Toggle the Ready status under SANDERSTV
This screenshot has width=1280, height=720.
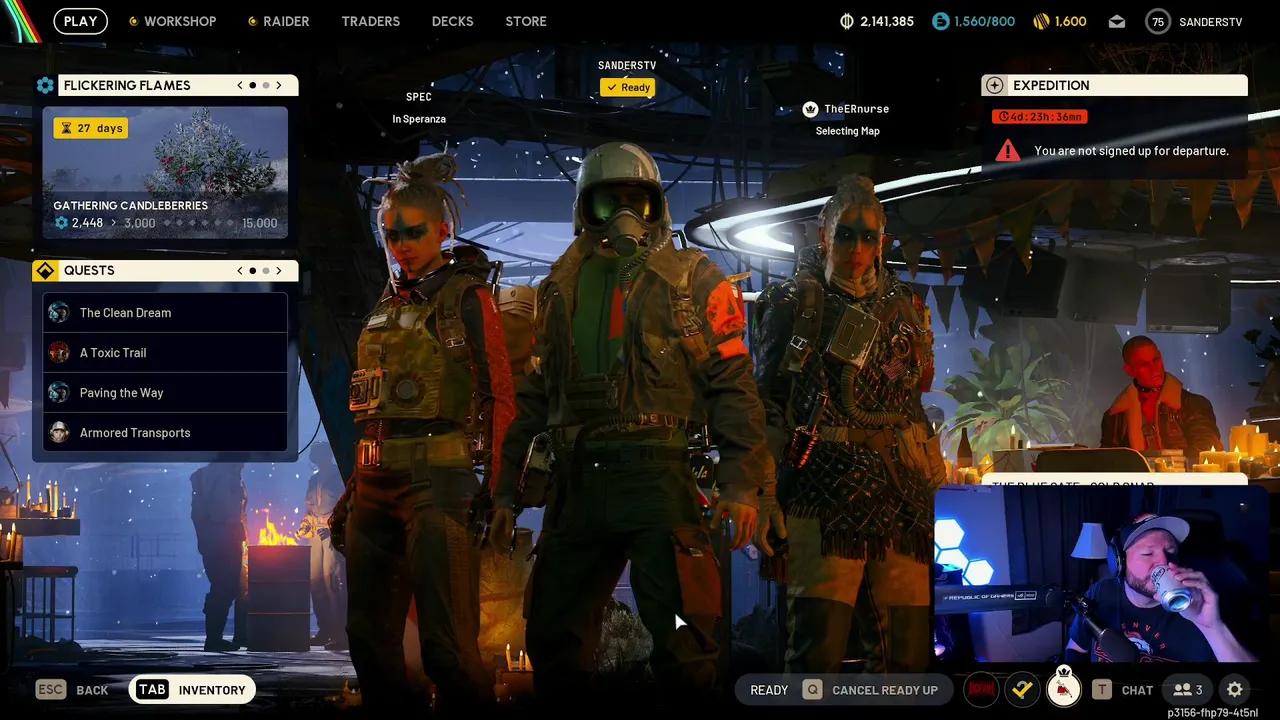(x=627, y=88)
